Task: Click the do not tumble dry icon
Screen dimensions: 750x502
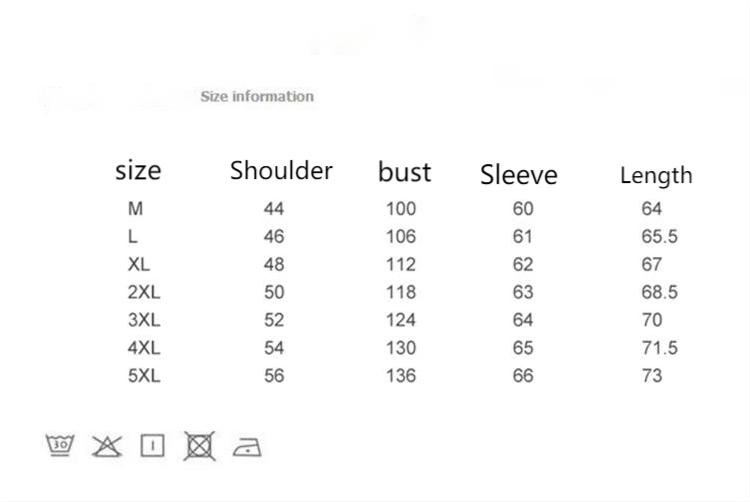Action: (x=199, y=445)
